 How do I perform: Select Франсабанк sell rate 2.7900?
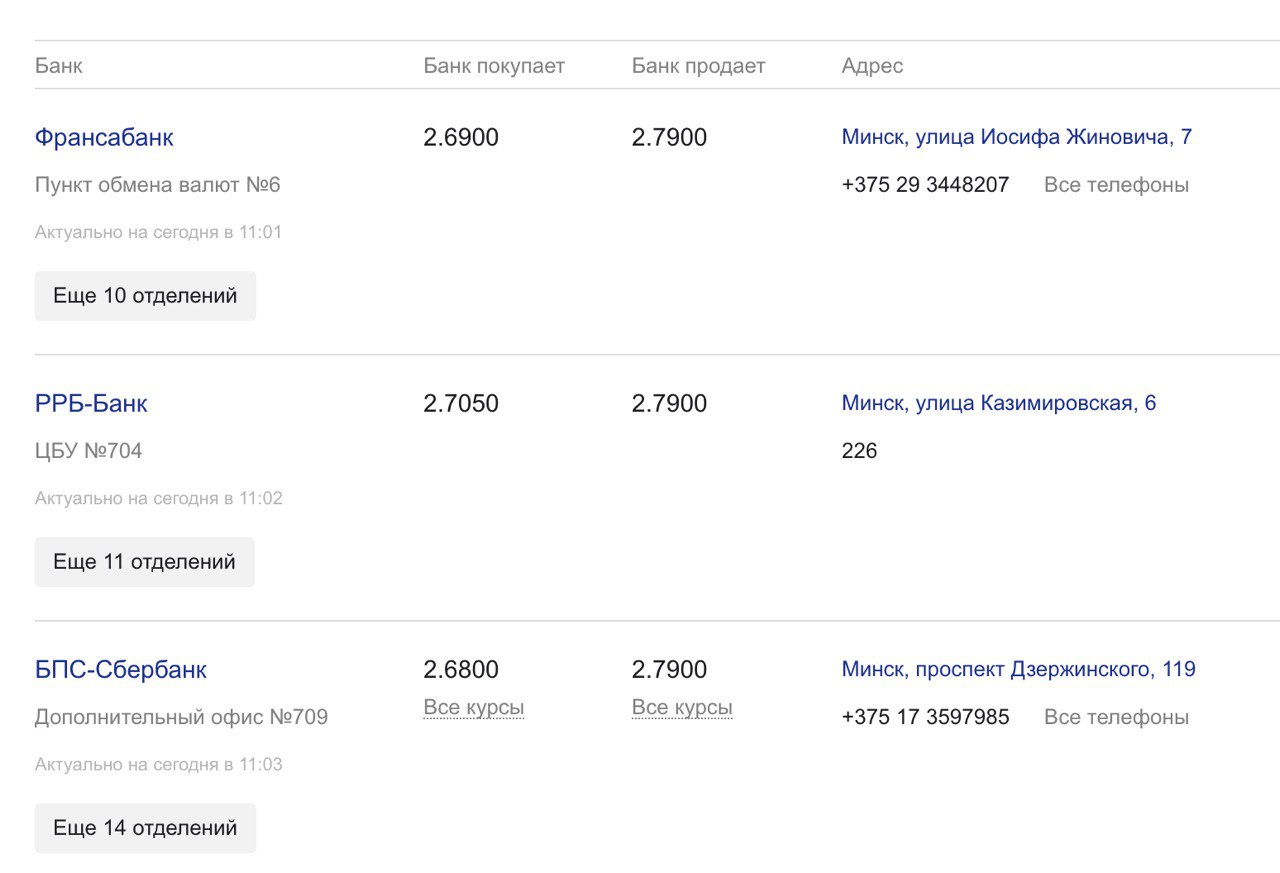[669, 137]
